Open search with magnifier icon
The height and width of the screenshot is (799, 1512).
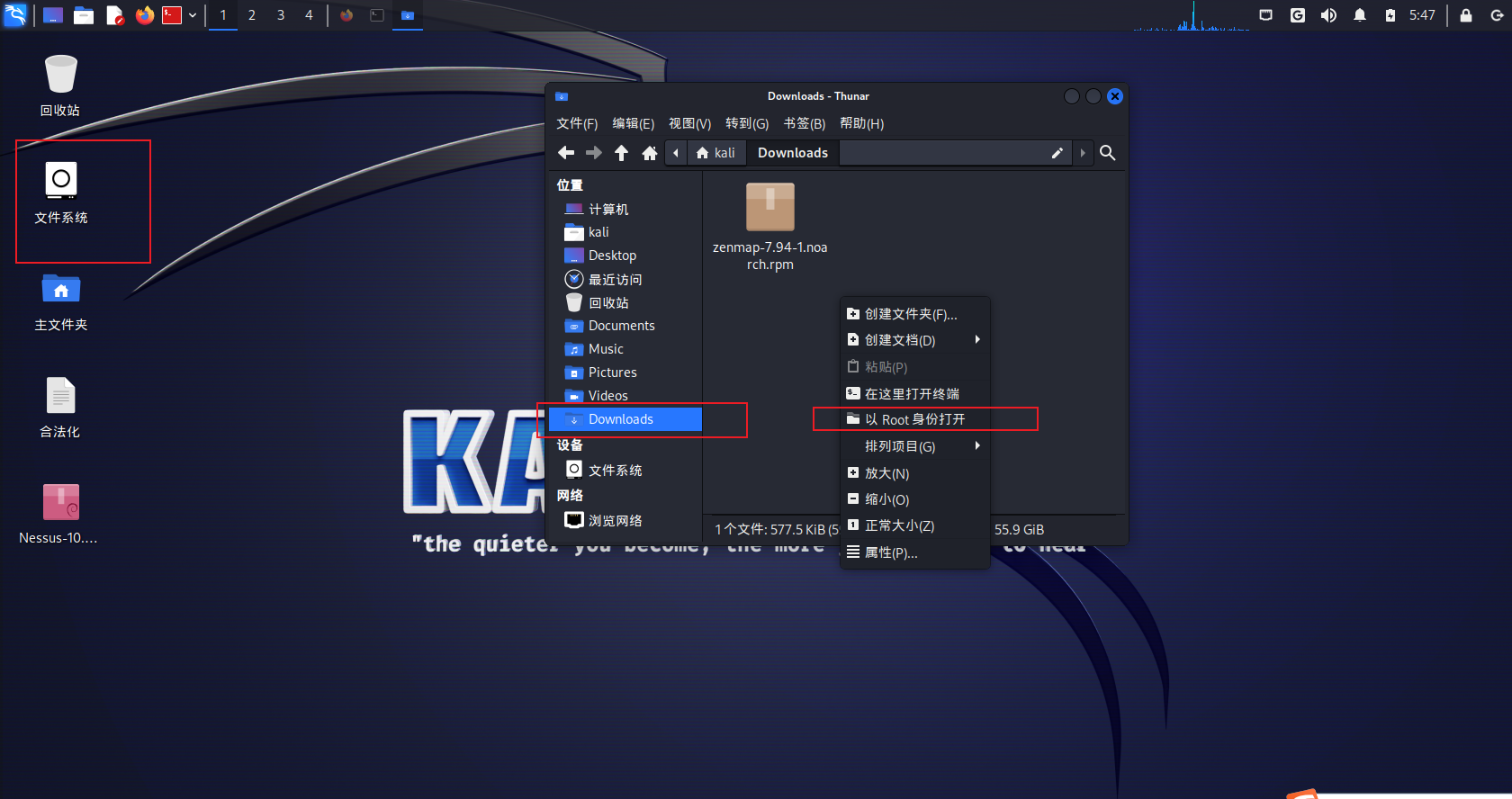(x=1108, y=153)
